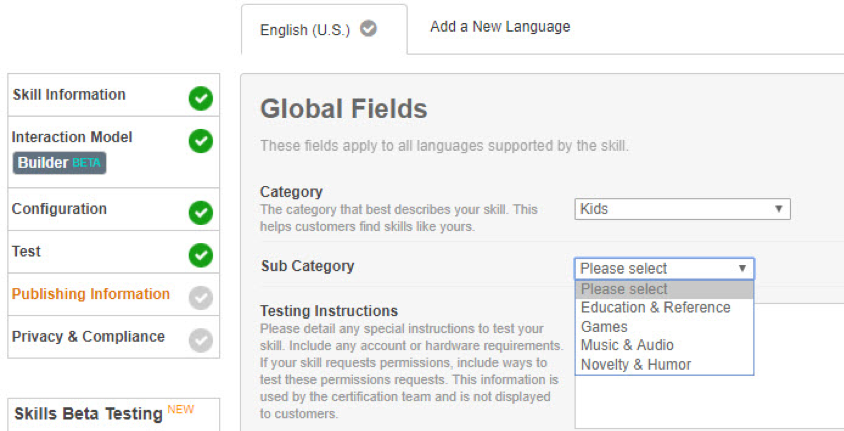Click green checkmark beside Test
The height and width of the screenshot is (431, 844).
pos(201,255)
